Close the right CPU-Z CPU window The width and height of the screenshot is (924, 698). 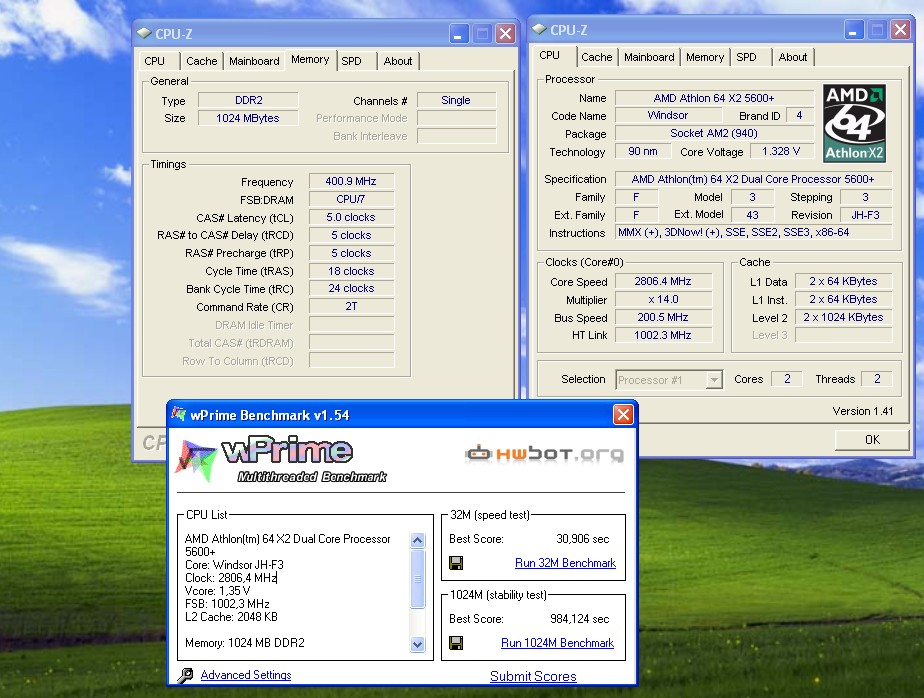[900, 29]
